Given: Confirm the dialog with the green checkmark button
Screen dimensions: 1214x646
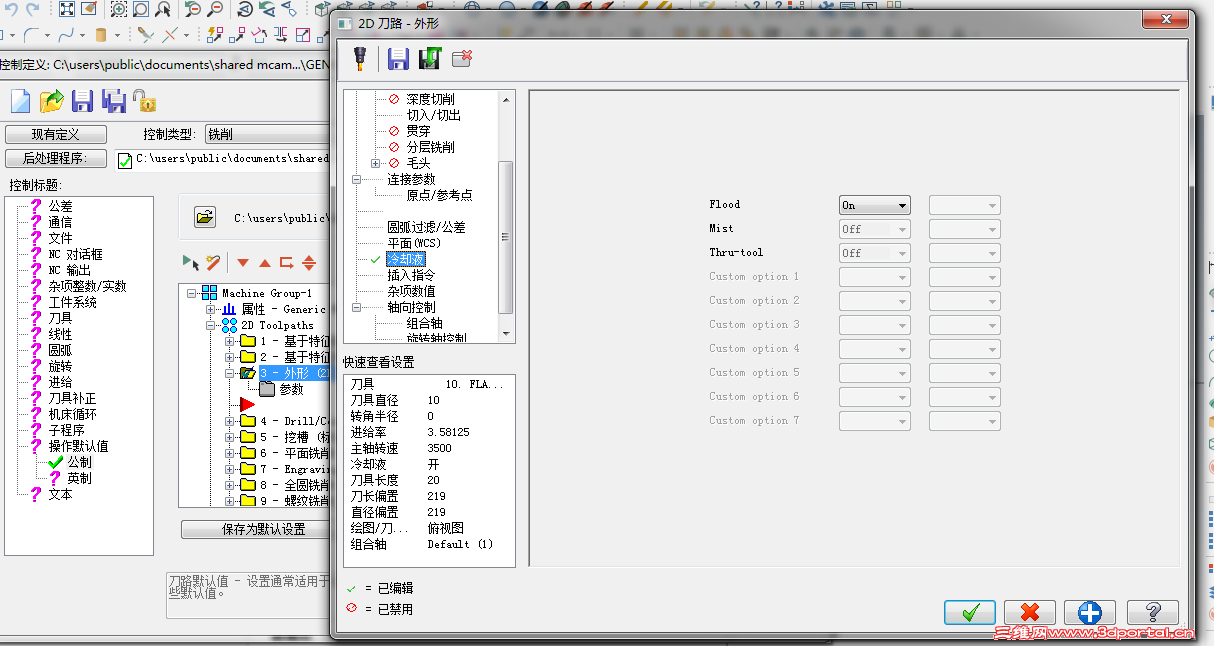Looking at the screenshot, I should (x=970, y=612).
